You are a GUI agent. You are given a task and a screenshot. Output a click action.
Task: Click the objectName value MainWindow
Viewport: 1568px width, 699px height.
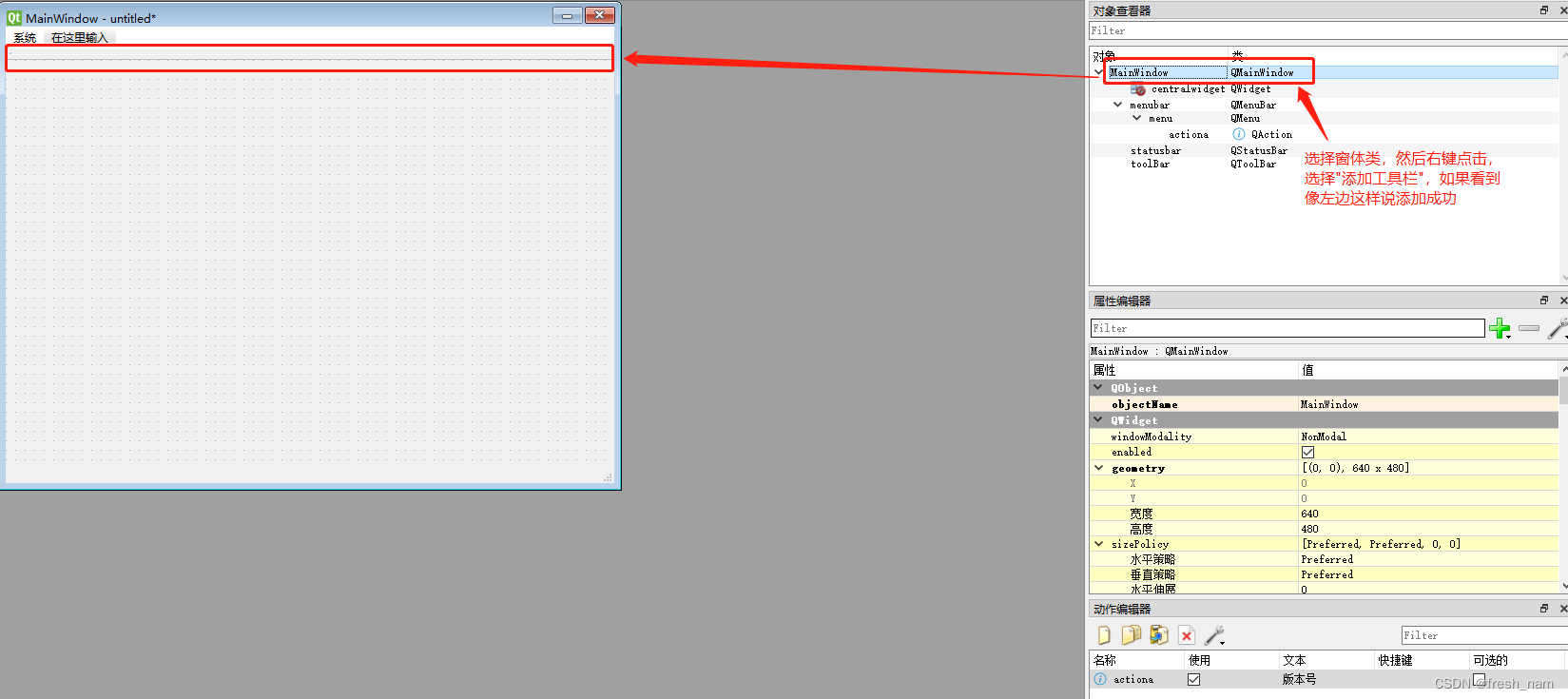1329,404
